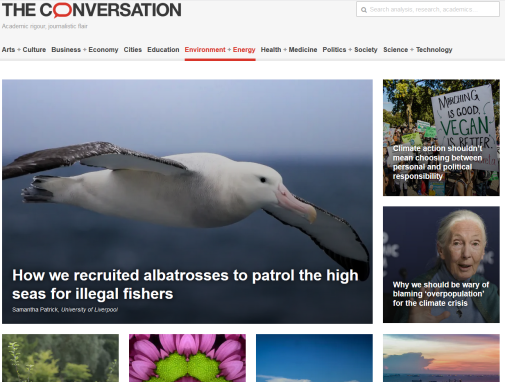
Task: Open the green trees article thumbnail
Action: (x=60, y=358)
